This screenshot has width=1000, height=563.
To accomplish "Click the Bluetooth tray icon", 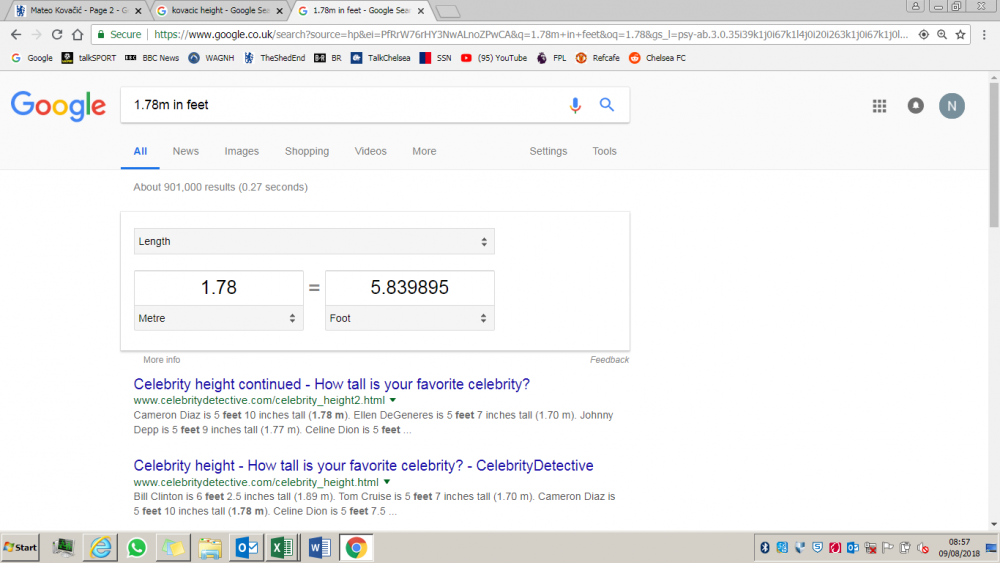I will (x=765, y=548).
